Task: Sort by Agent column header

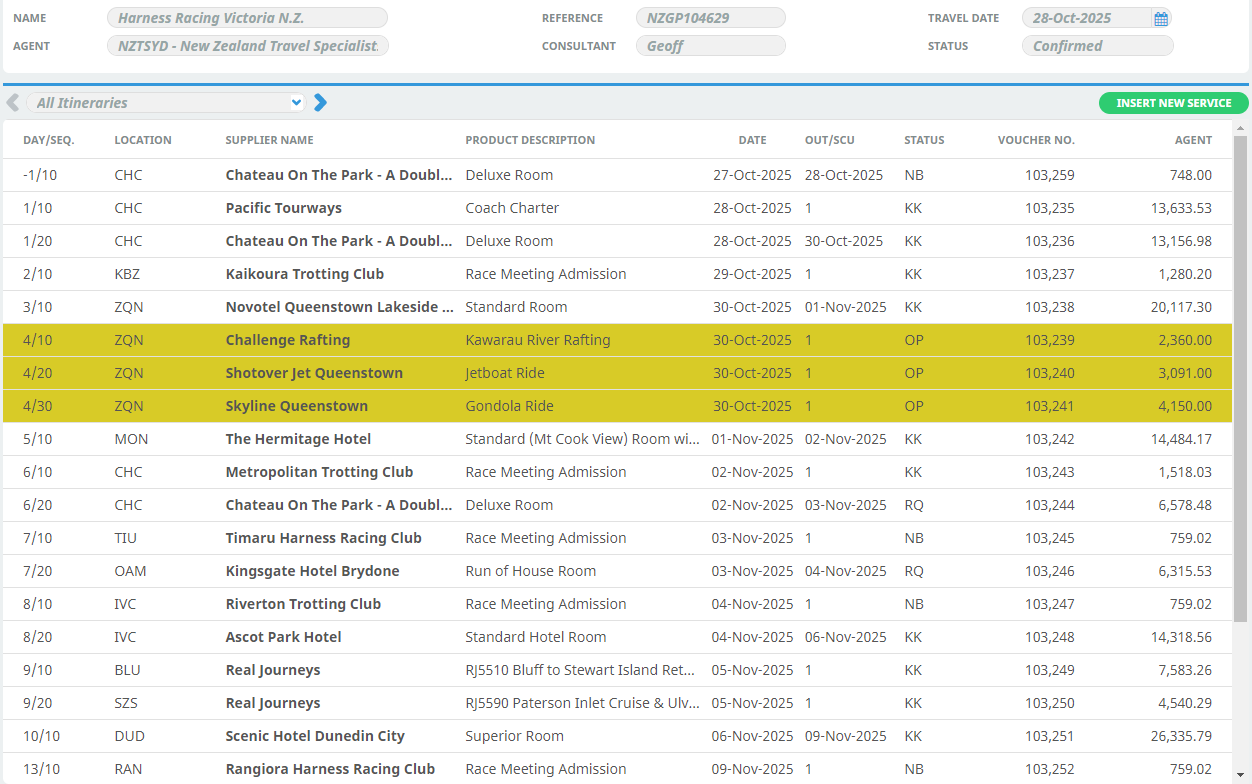Action: pyautogui.click(x=1193, y=140)
